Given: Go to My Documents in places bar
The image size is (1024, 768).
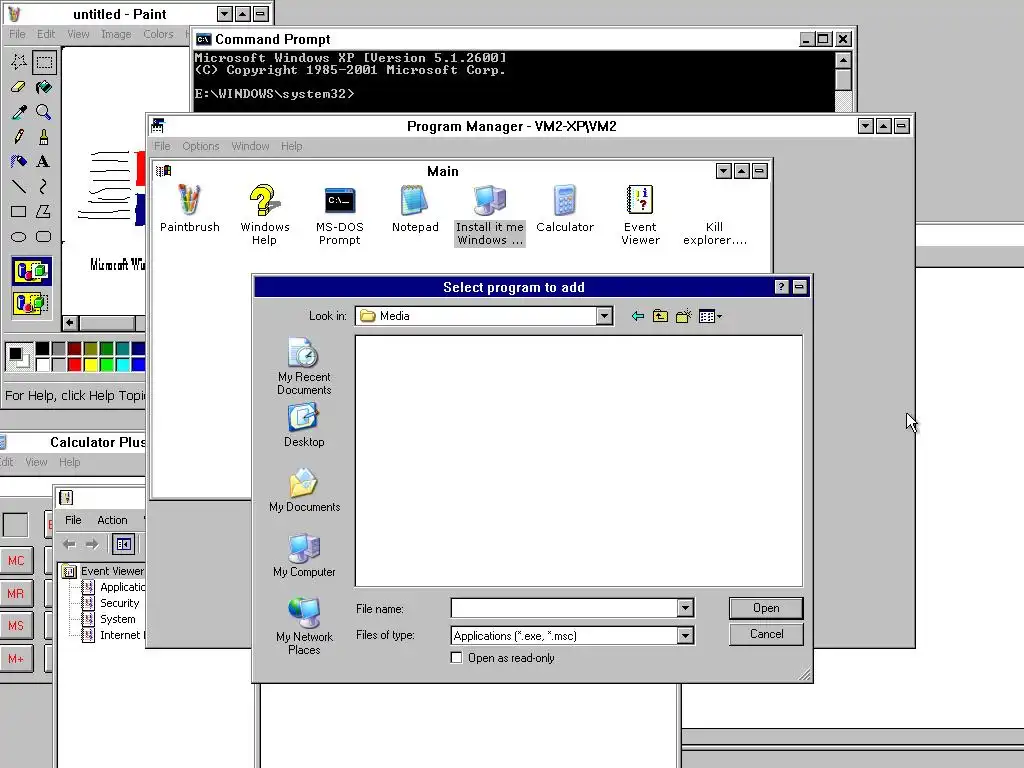Looking at the screenshot, I should click(304, 490).
